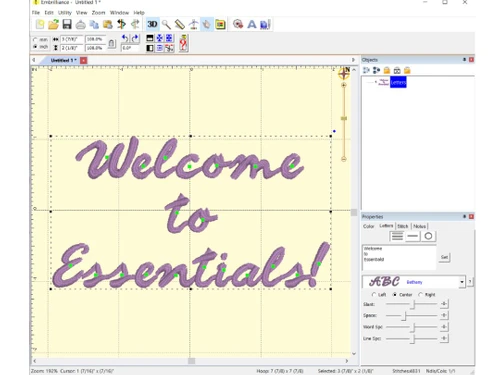Click the red question mark help icon
500x375 pixels.
pyautogui.click(x=183, y=43)
